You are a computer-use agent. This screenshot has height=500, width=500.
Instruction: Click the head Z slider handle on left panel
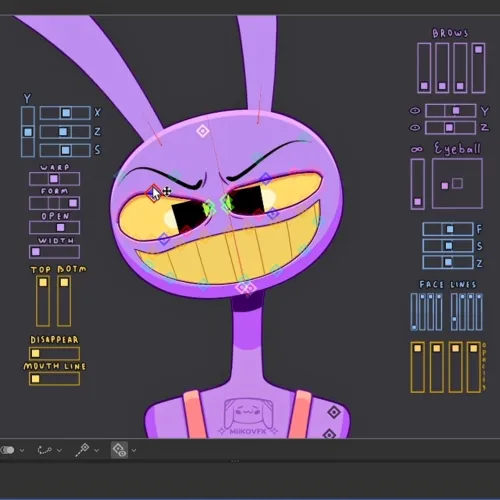[63, 132]
